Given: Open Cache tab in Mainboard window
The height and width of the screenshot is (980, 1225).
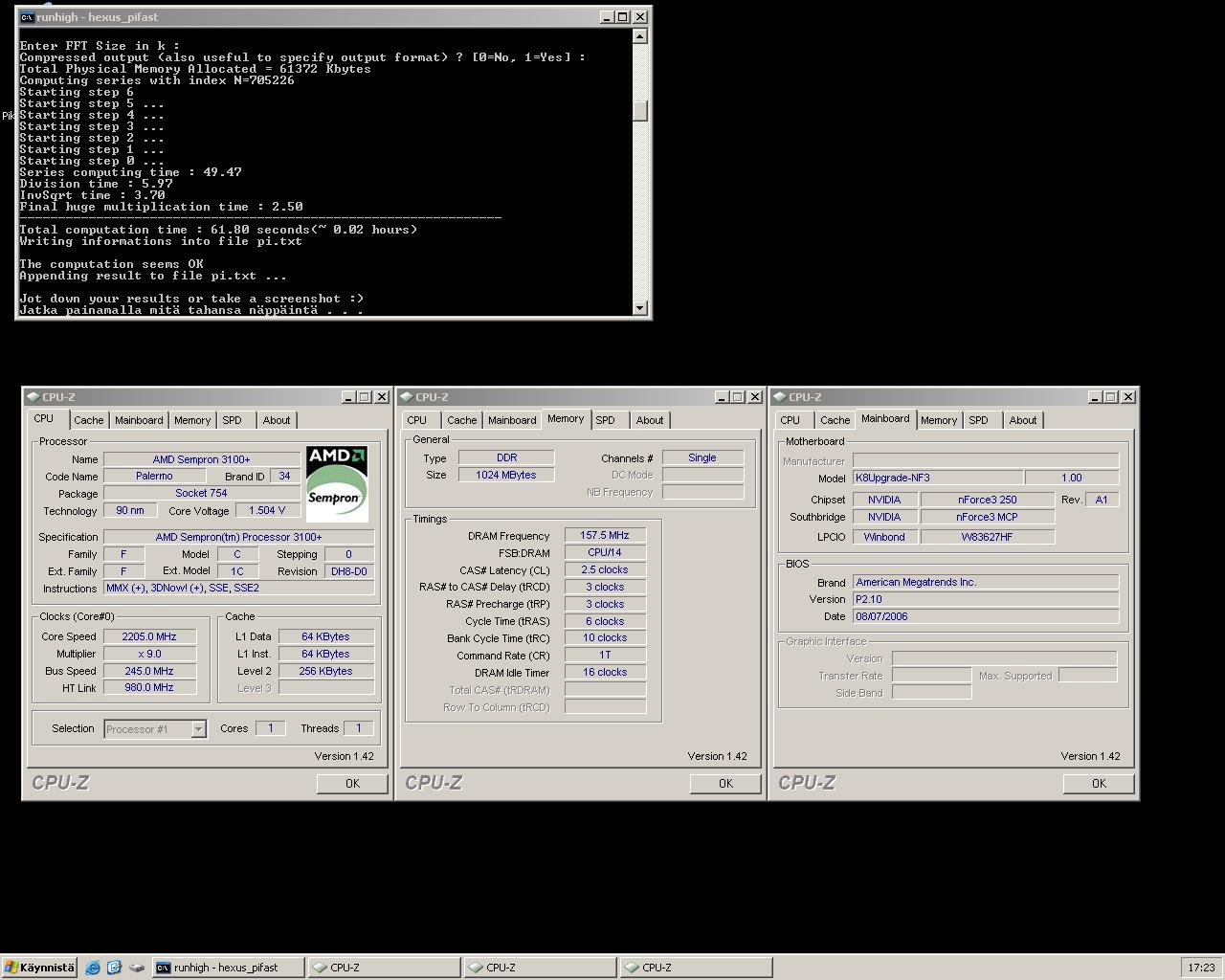Looking at the screenshot, I should pos(835,420).
